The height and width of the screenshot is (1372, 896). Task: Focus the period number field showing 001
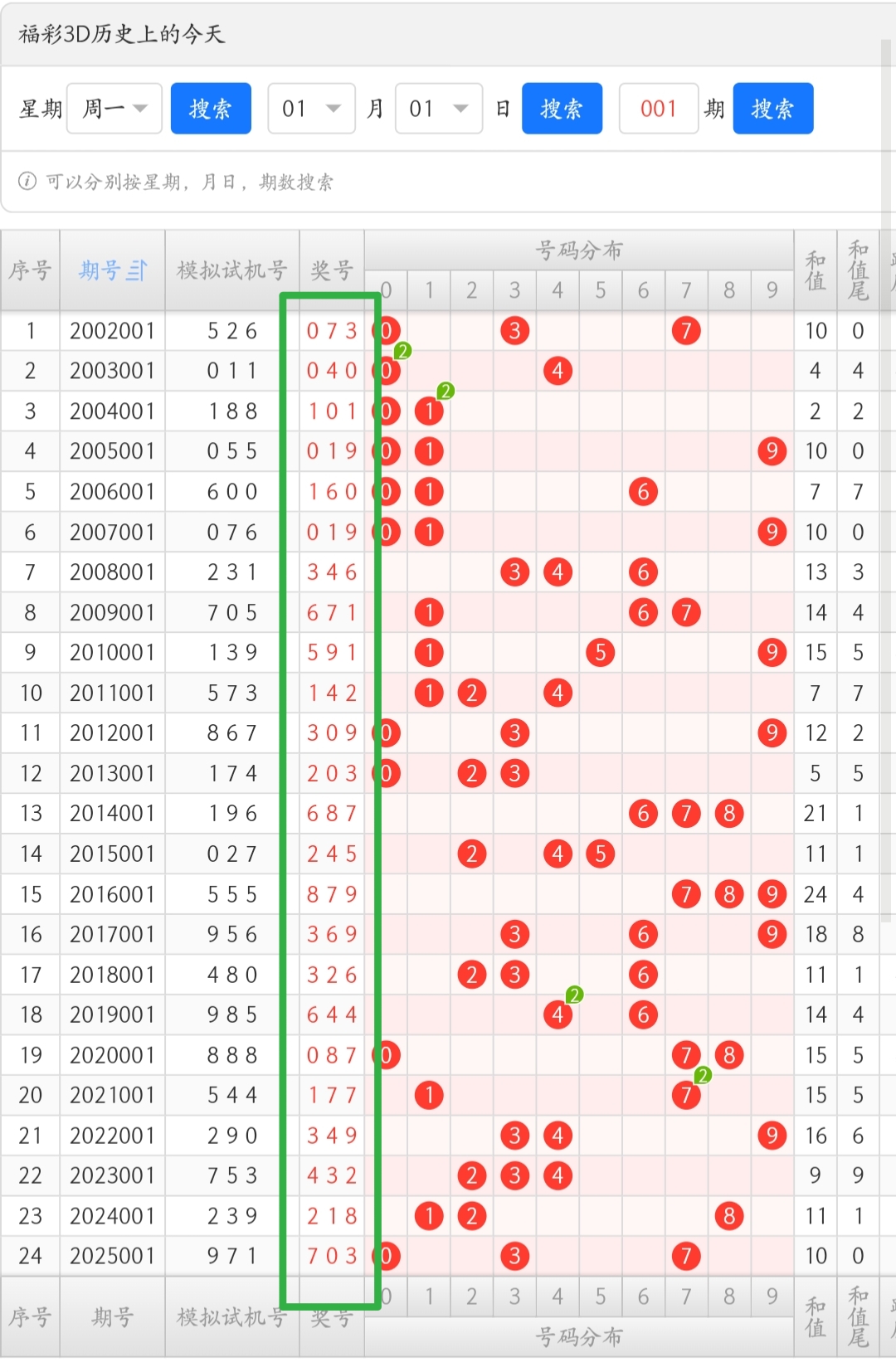659,109
